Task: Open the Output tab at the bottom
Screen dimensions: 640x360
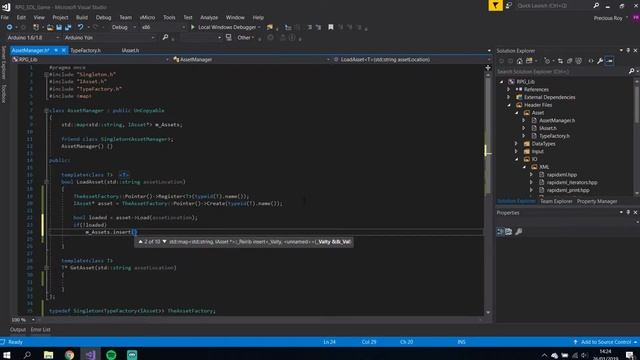Action: coord(18,329)
